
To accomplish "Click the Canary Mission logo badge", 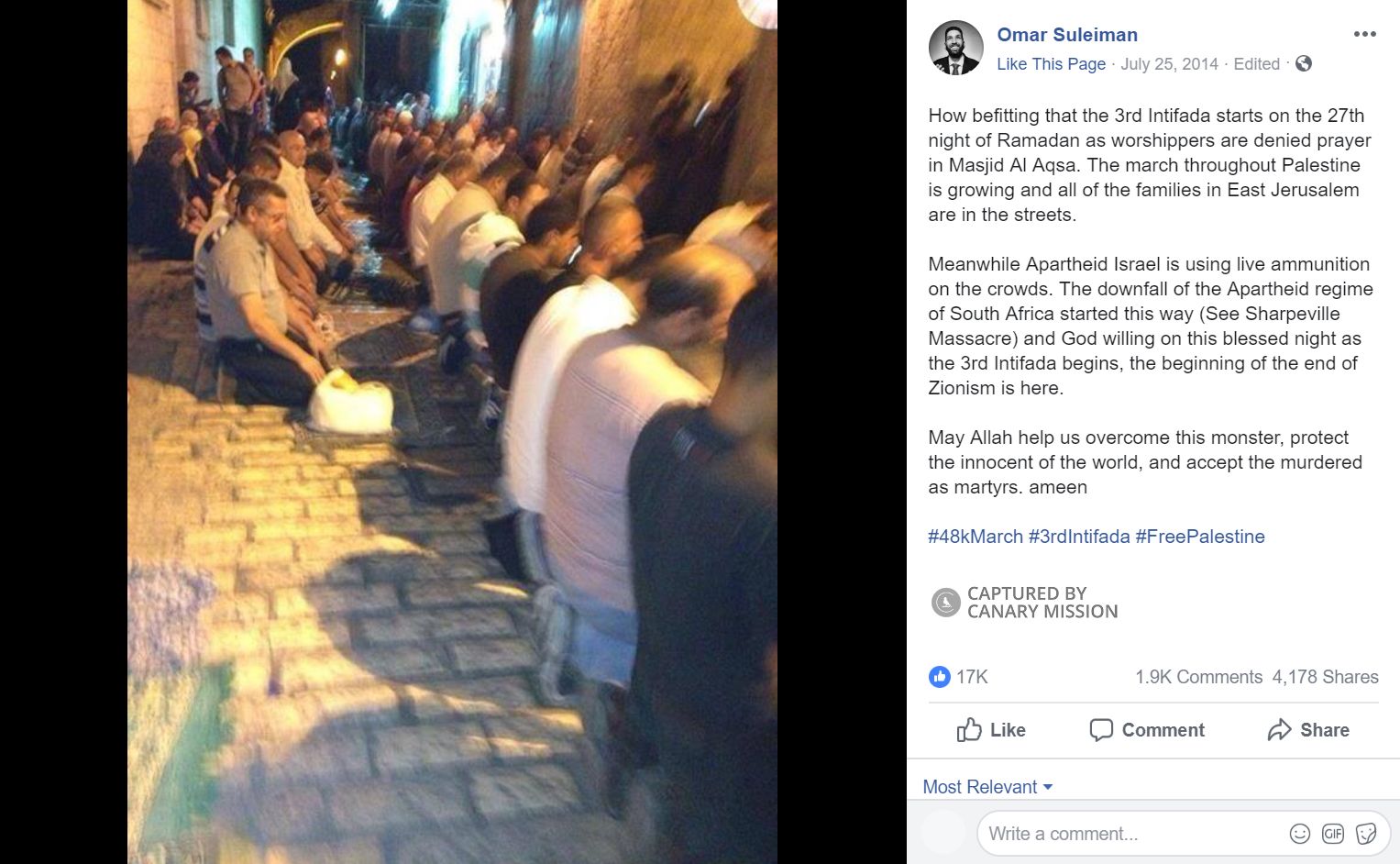I will coord(945,603).
